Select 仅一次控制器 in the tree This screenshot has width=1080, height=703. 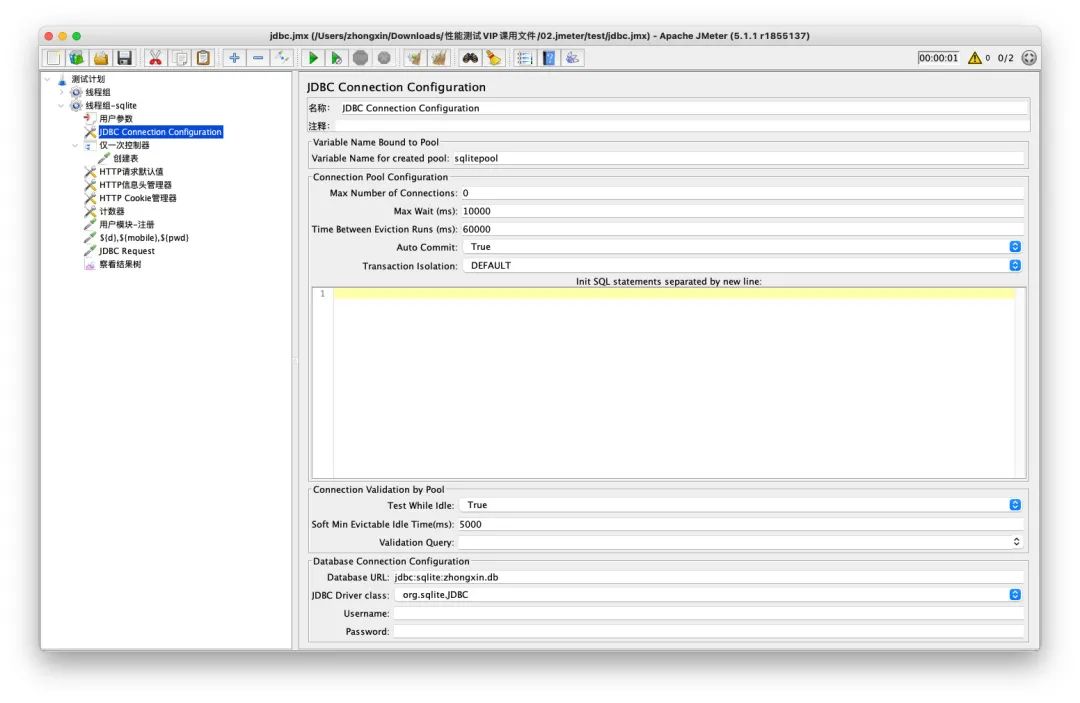[124, 145]
